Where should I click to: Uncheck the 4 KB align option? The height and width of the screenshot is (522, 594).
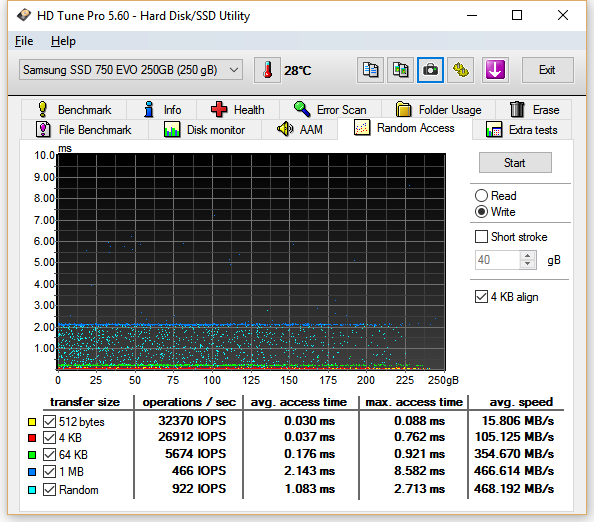coord(481,297)
